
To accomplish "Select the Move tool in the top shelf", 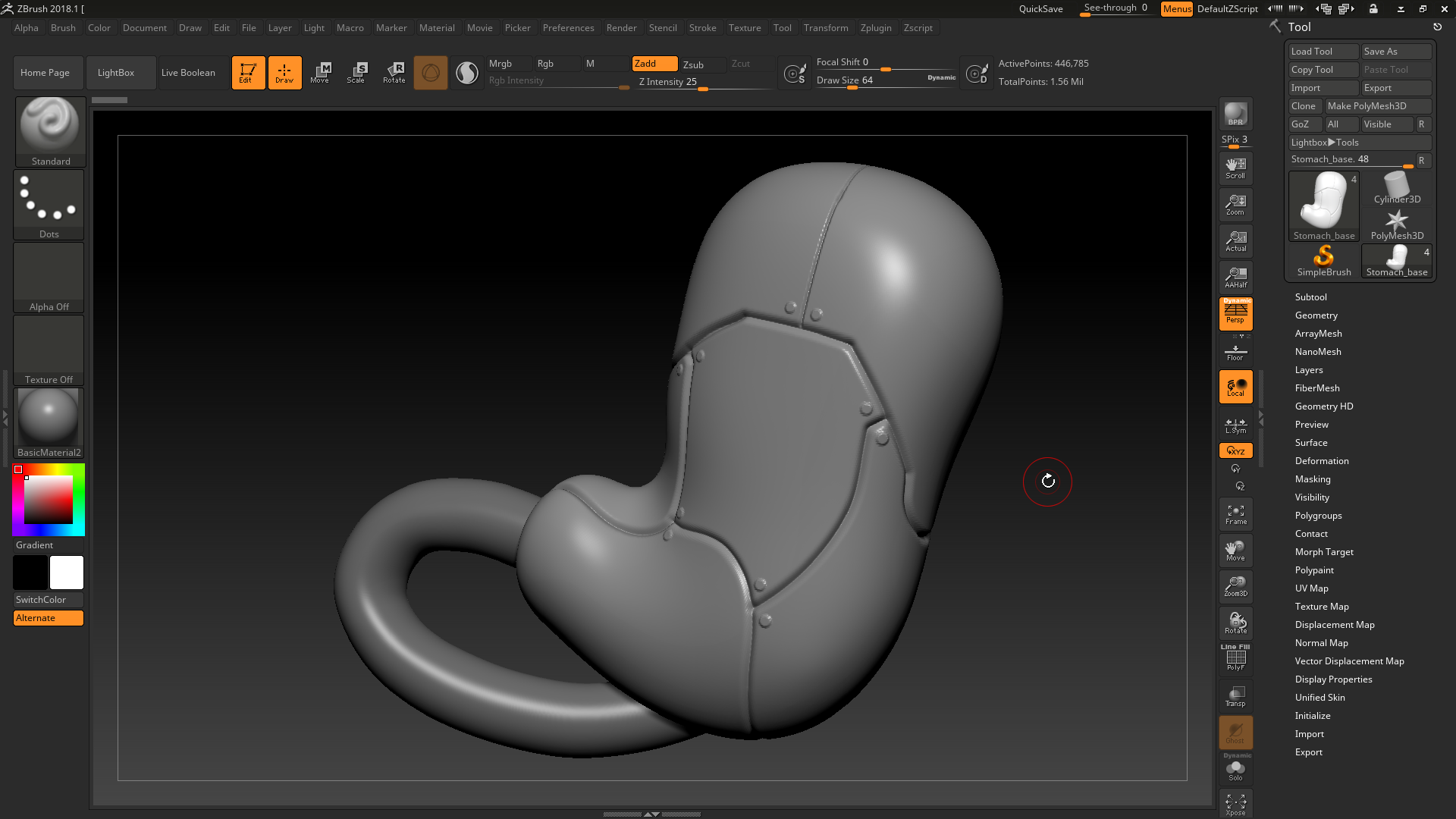I will coord(321,72).
